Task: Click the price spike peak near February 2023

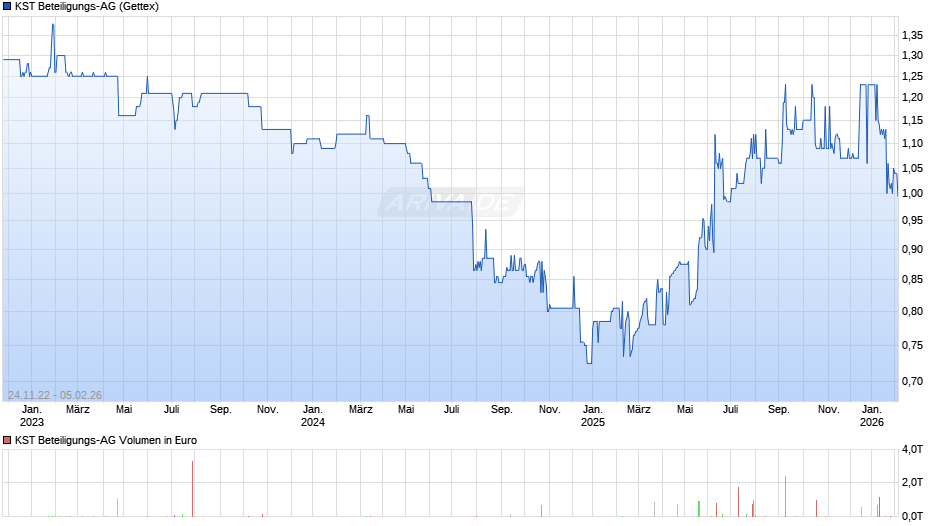Action: 53,25
